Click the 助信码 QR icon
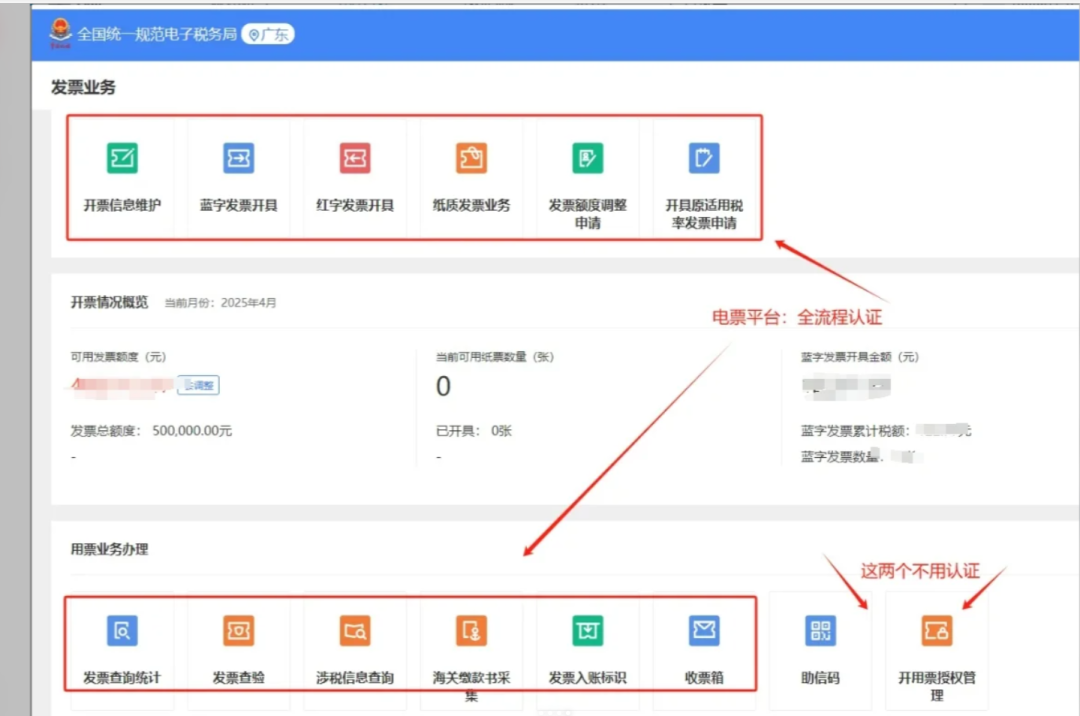1080x716 pixels. (820, 631)
